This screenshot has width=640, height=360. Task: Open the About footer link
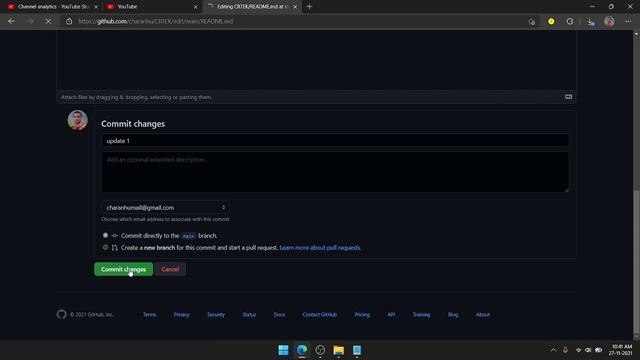[482, 314]
